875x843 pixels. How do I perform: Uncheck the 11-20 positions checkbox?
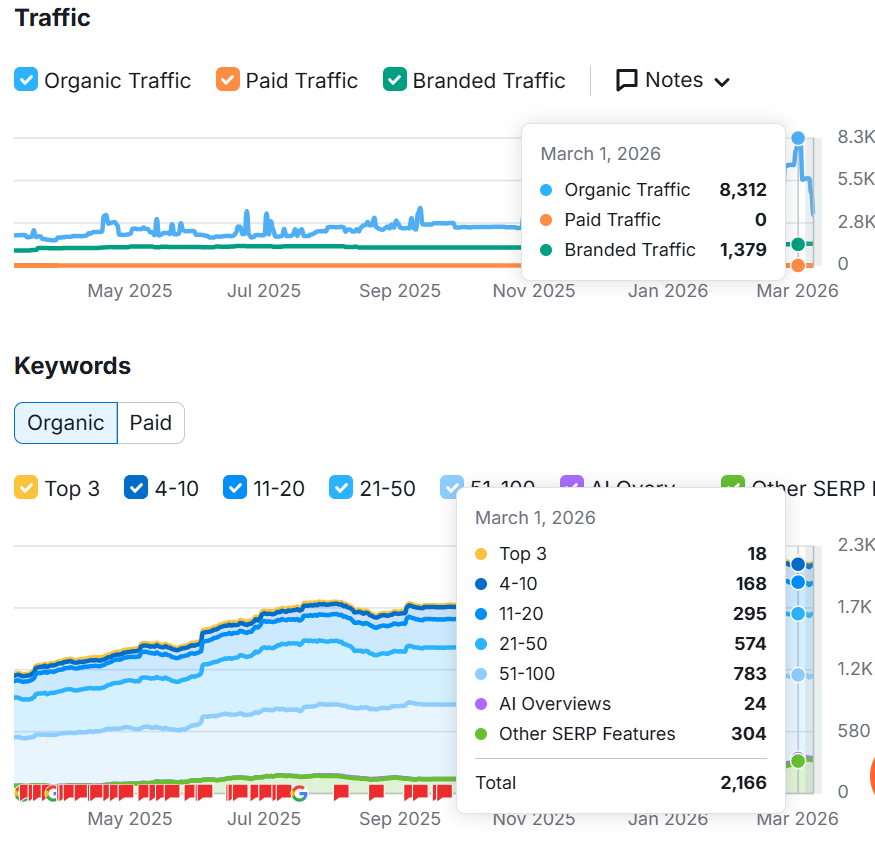[235, 488]
